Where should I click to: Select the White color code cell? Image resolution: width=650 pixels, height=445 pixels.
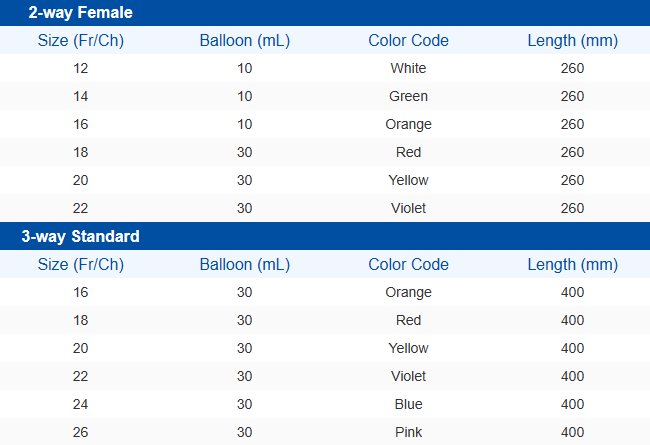(x=408, y=69)
